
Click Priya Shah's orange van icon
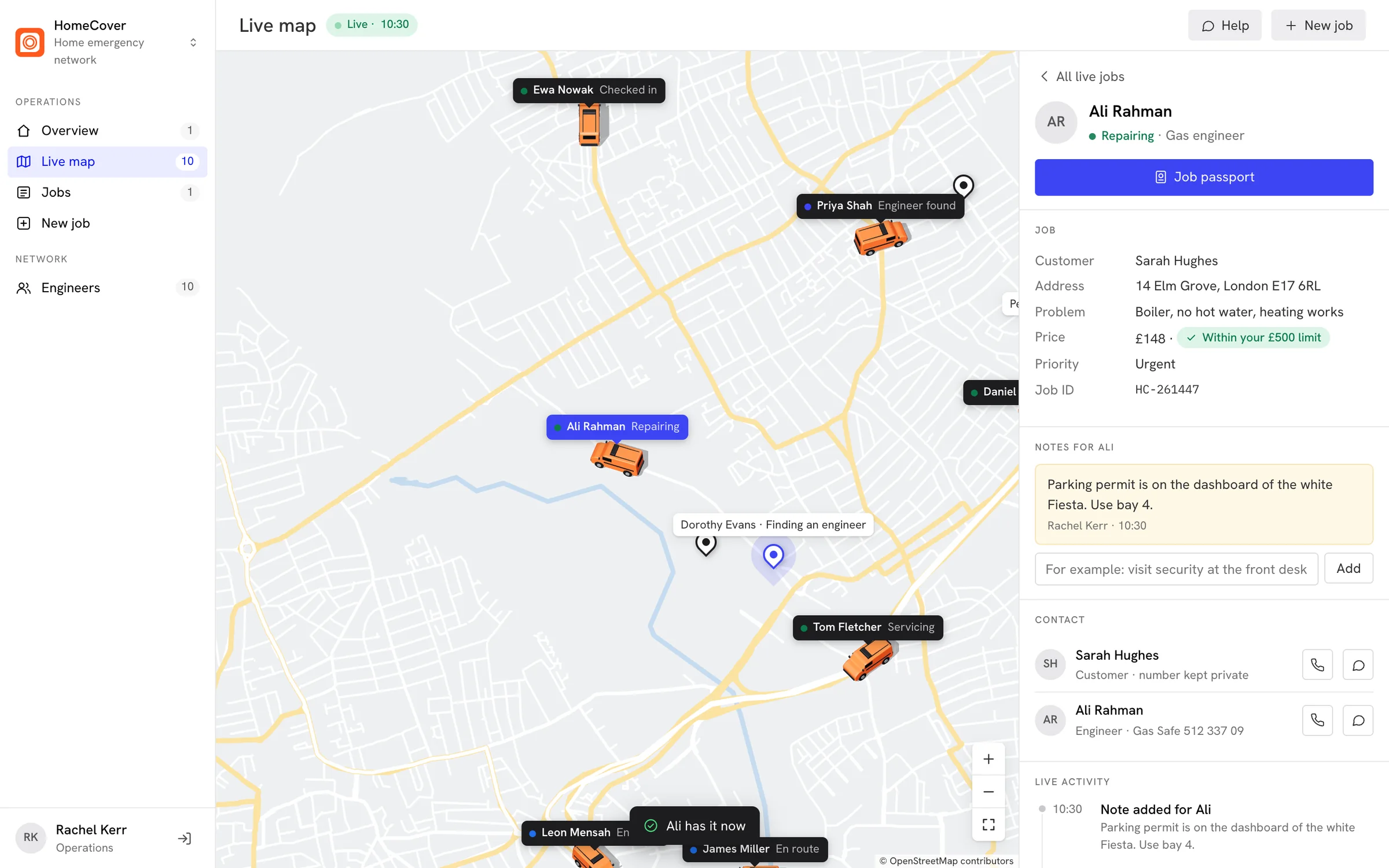click(x=881, y=237)
